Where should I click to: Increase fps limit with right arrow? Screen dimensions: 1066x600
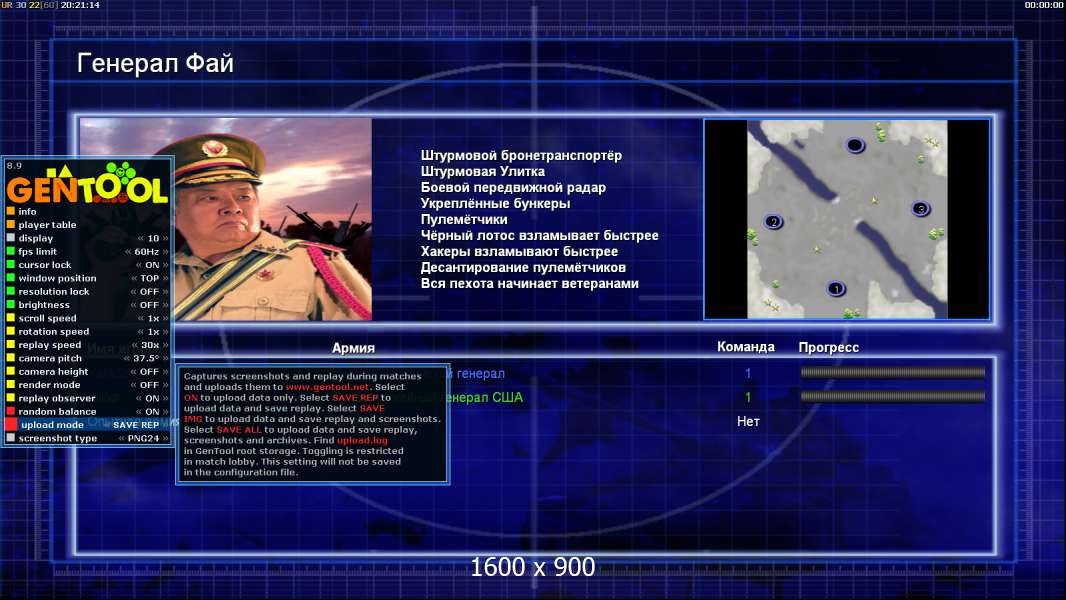[x=165, y=251]
